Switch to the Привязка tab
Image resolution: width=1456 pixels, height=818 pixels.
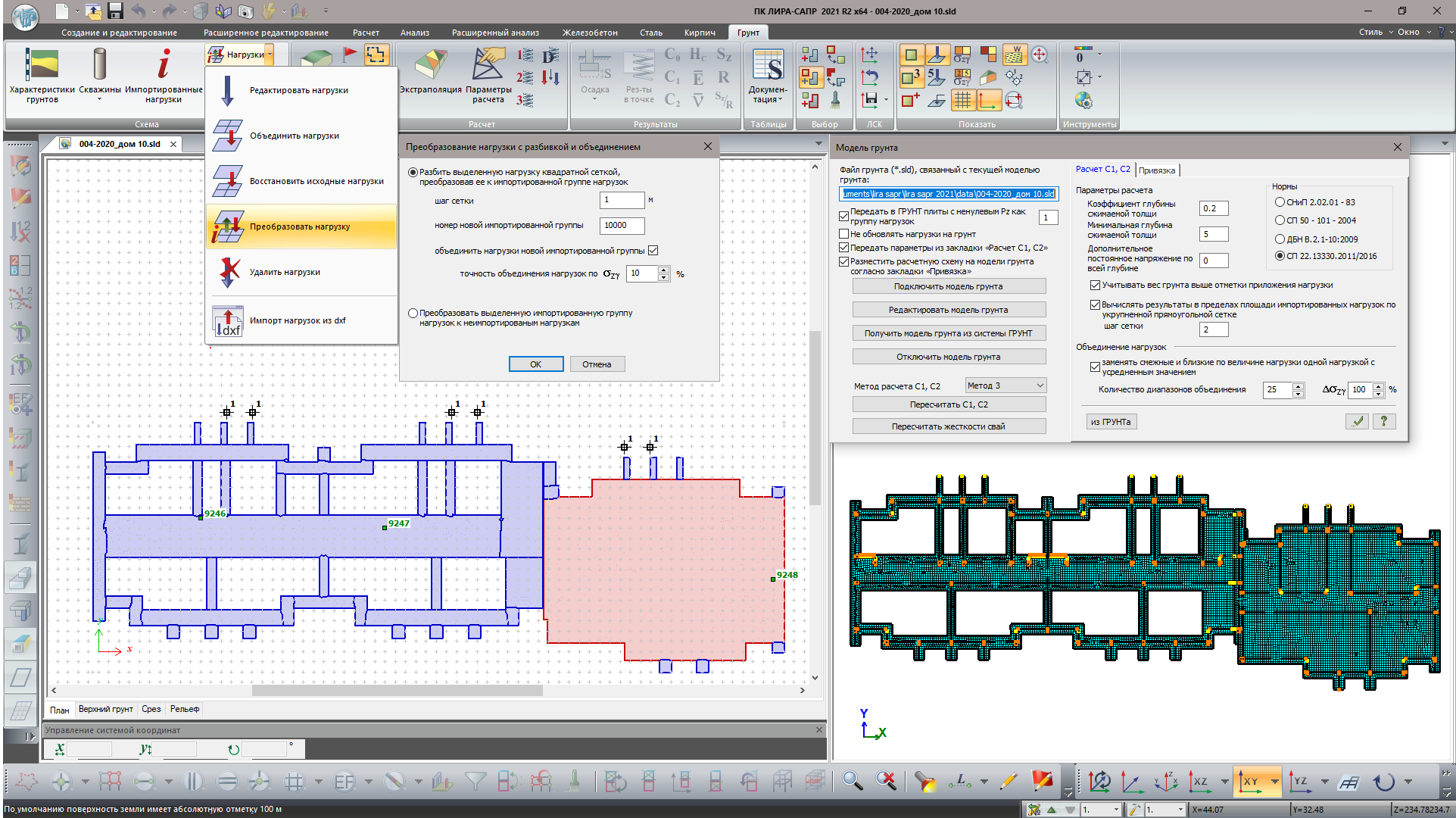(1156, 170)
